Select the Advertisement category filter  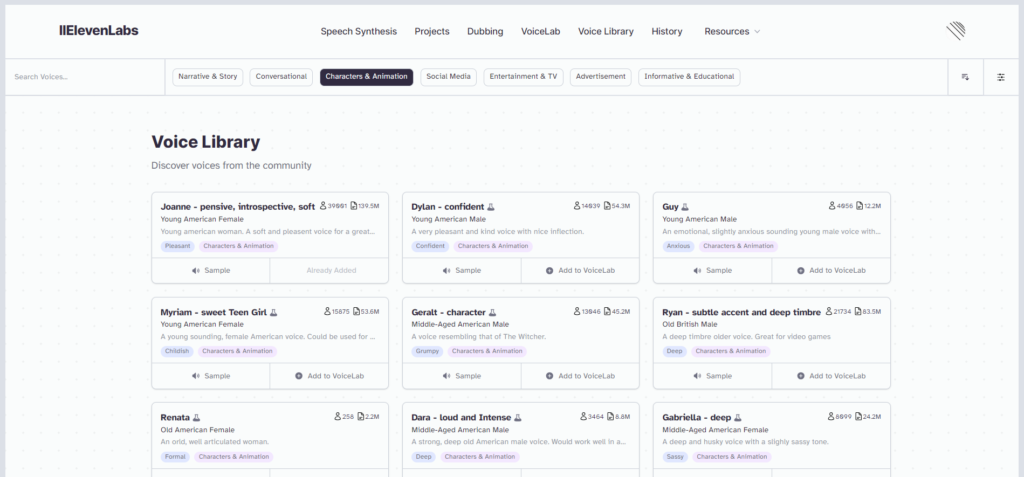(x=601, y=77)
